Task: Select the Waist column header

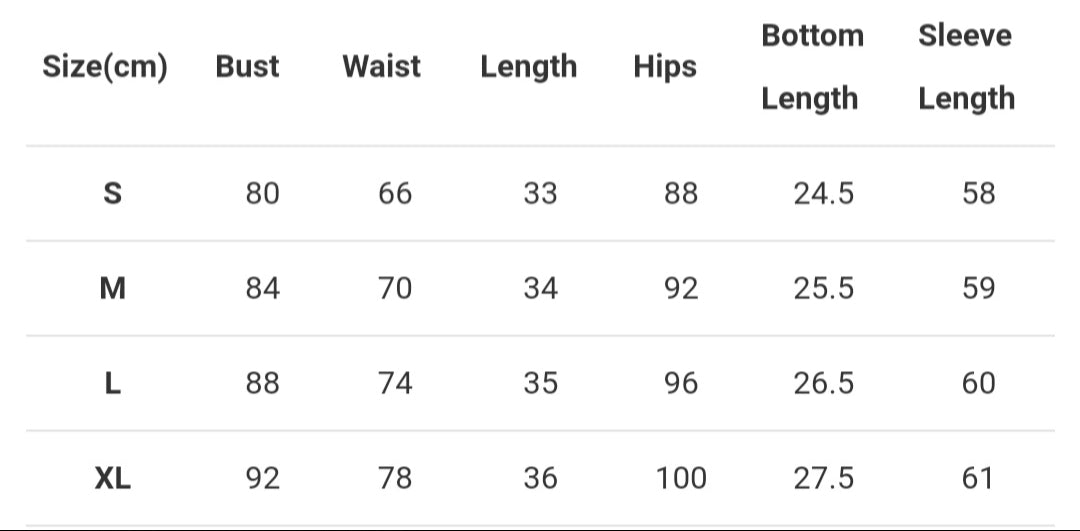Action: coord(381,67)
